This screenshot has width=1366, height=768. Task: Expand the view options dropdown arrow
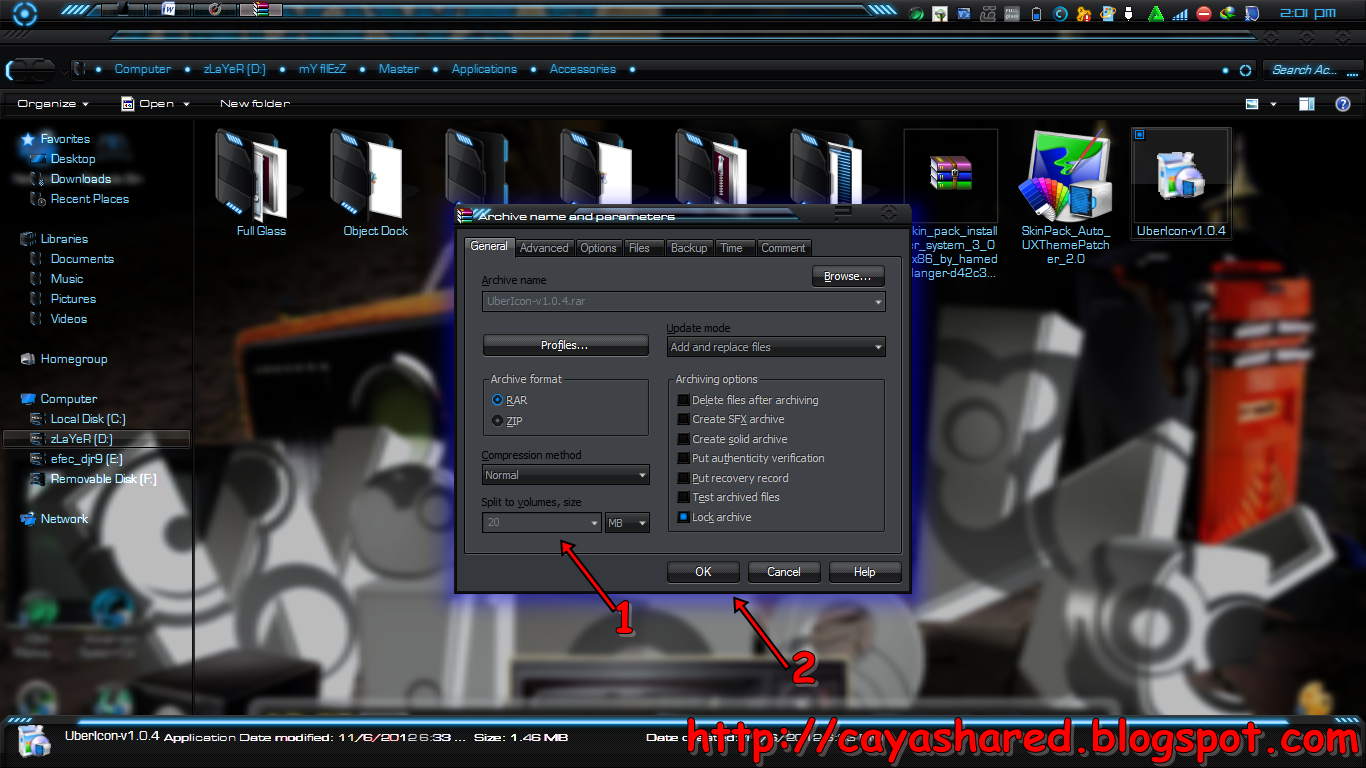1273,104
